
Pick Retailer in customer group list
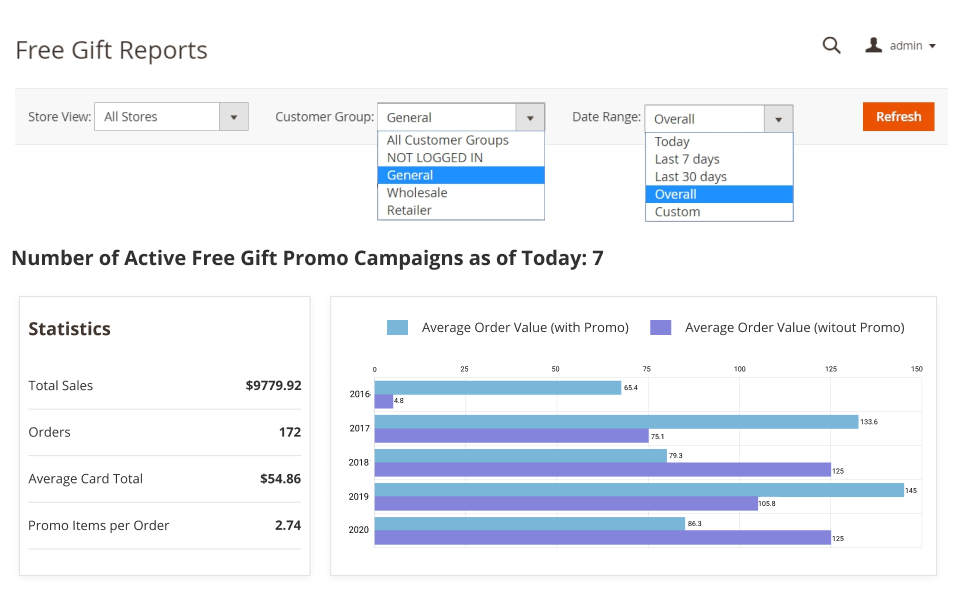[409, 210]
